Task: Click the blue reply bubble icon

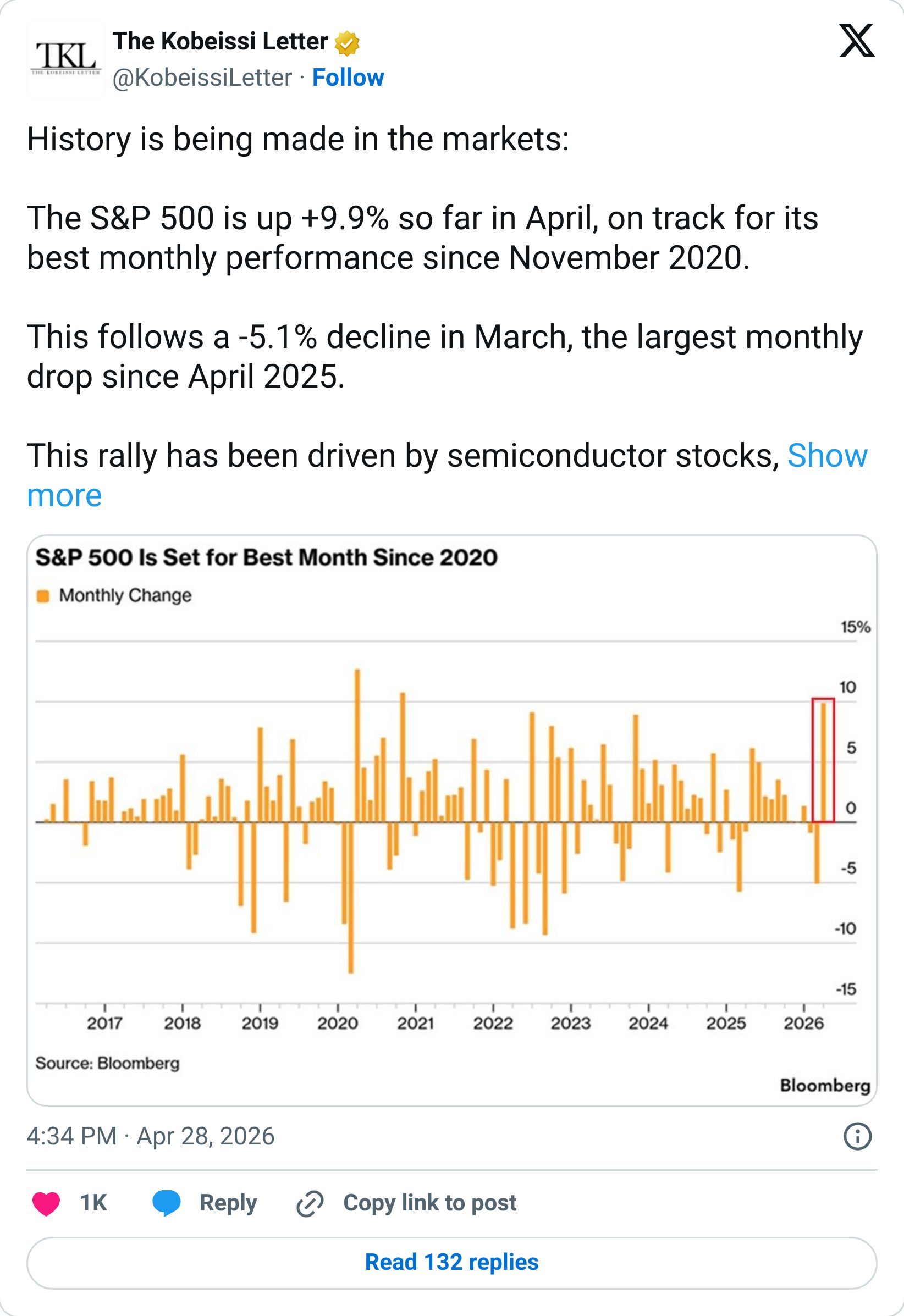Action: point(167,1203)
